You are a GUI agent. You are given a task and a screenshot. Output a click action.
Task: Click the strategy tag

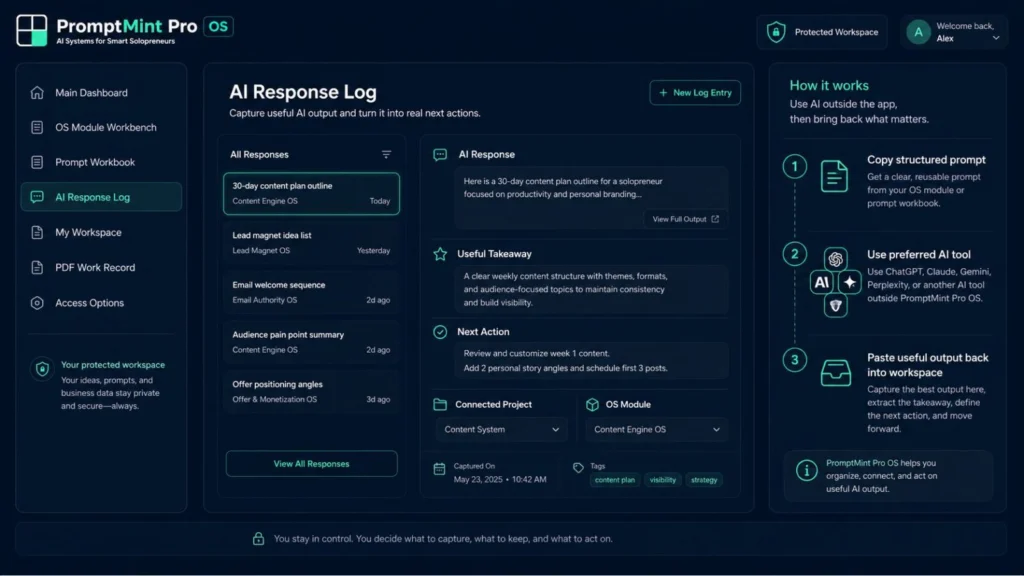(x=704, y=479)
